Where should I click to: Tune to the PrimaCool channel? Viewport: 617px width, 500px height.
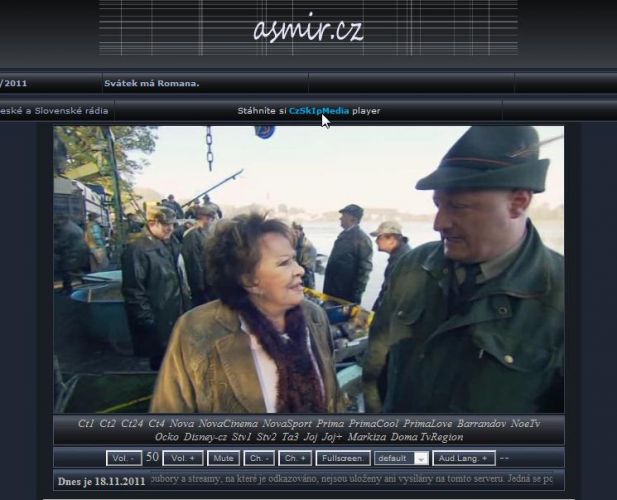[x=373, y=424]
